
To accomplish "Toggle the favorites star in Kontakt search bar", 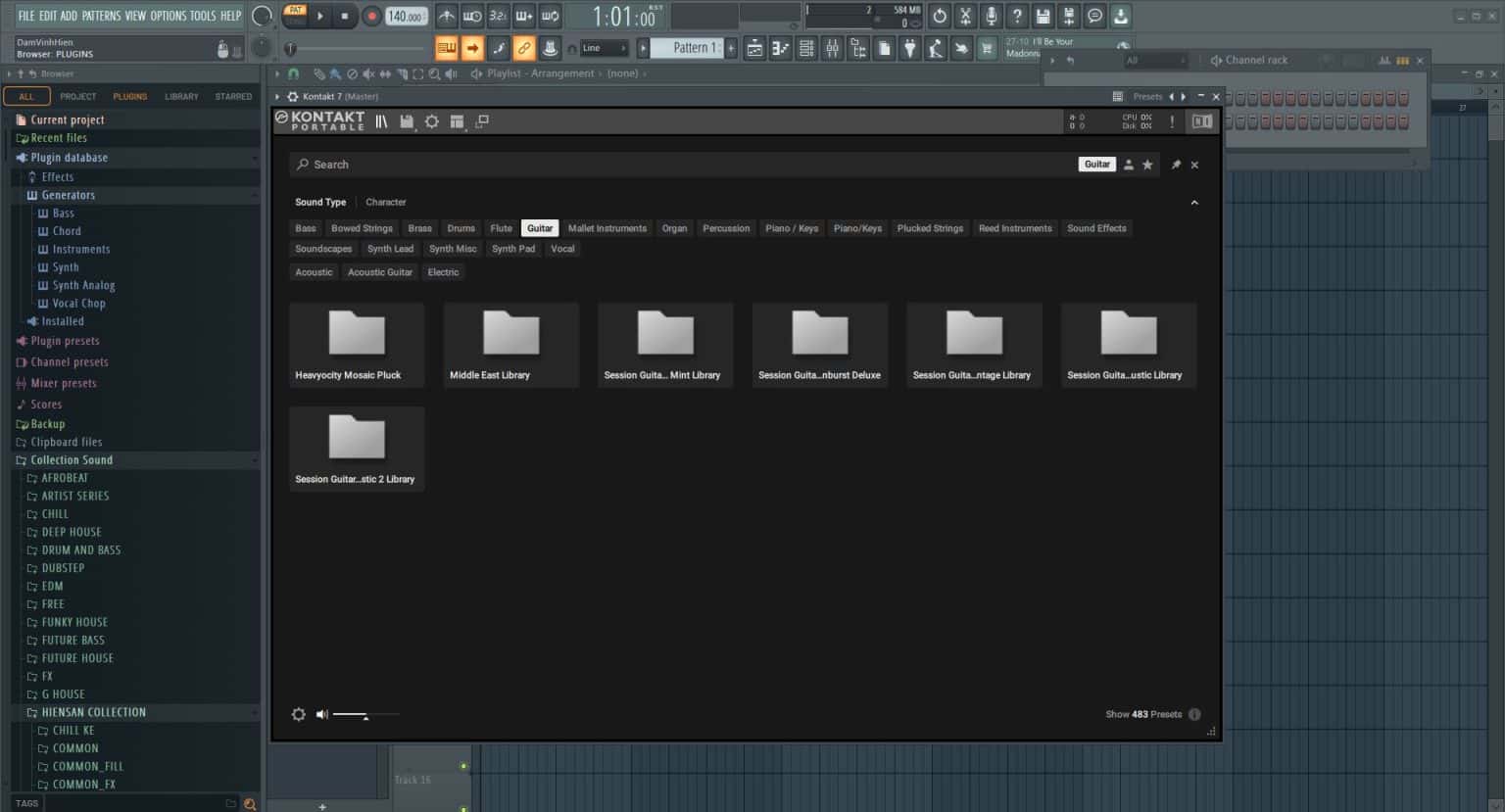I will tap(1147, 164).
